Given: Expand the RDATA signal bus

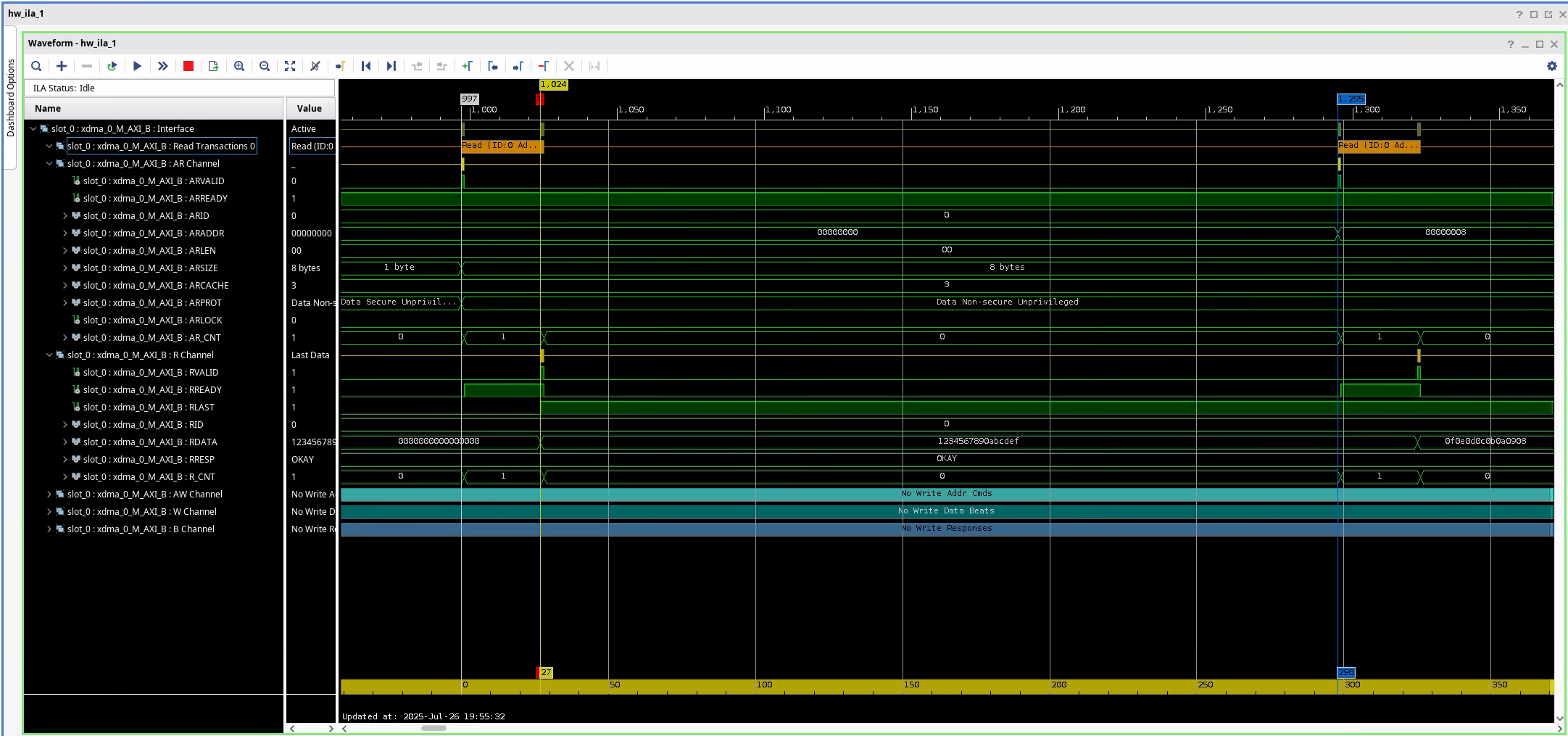Looking at the screenshot, I should tap(65, 442).
